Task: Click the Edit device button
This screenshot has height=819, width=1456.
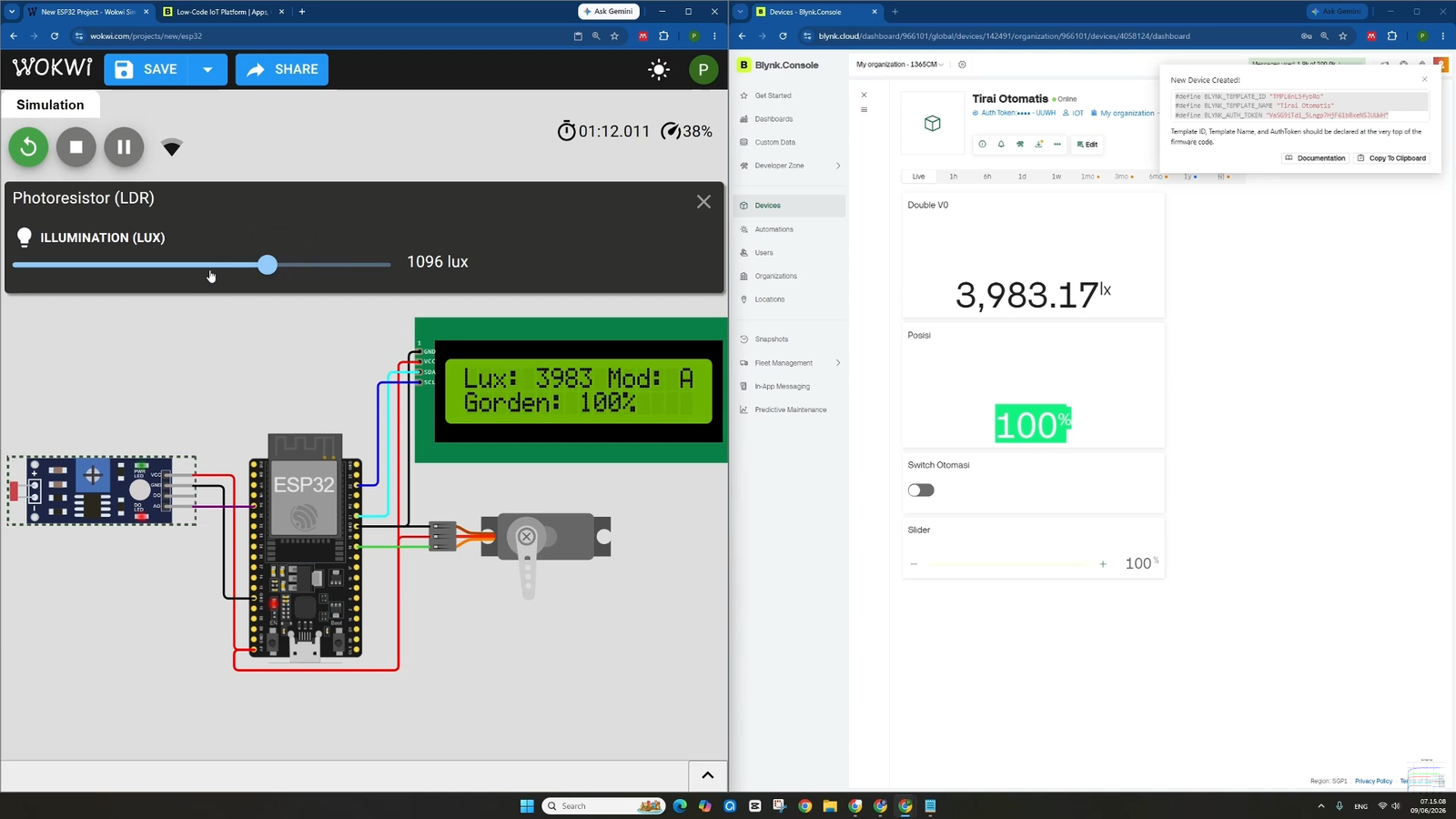Action: coord(1087,144)
